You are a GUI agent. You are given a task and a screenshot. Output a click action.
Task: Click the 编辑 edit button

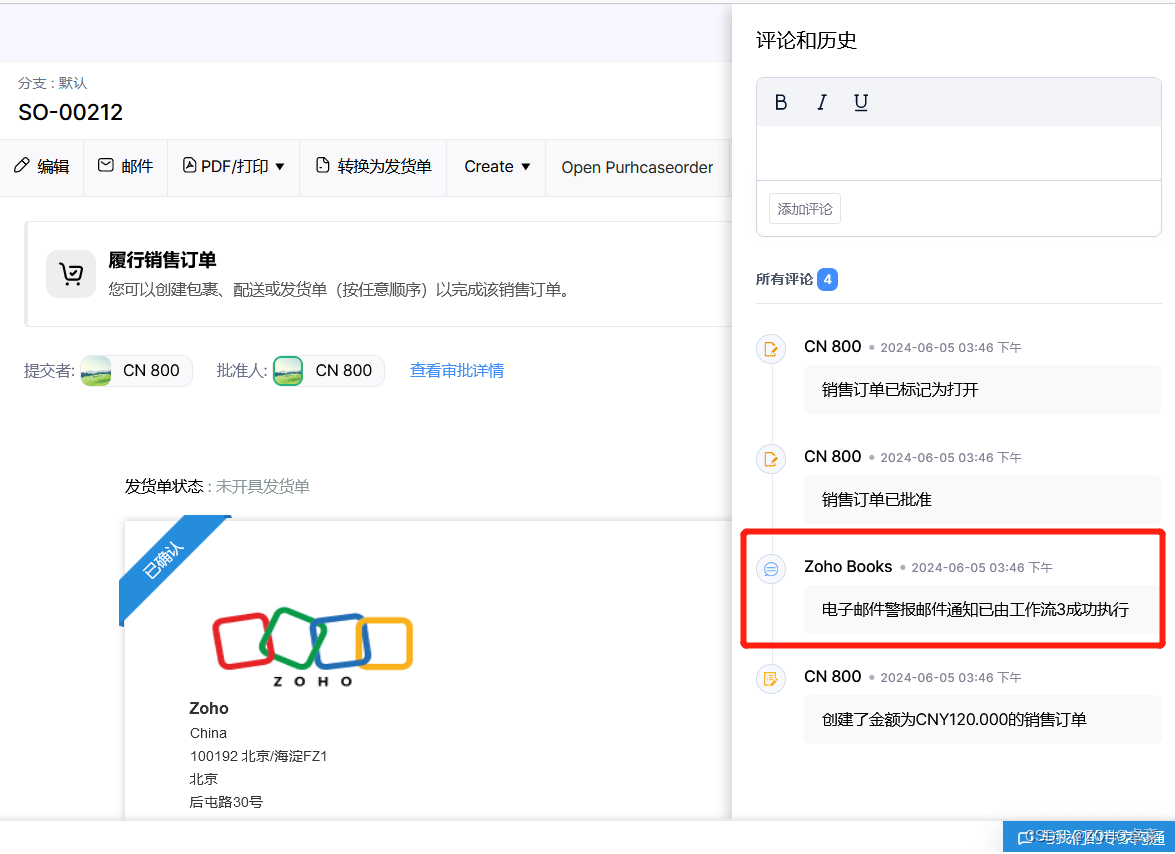coord(42,166)
